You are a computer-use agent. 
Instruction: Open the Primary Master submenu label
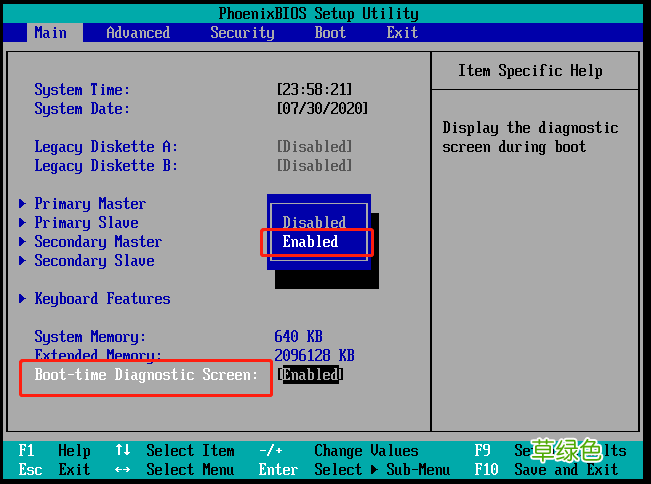pos(90,203)
